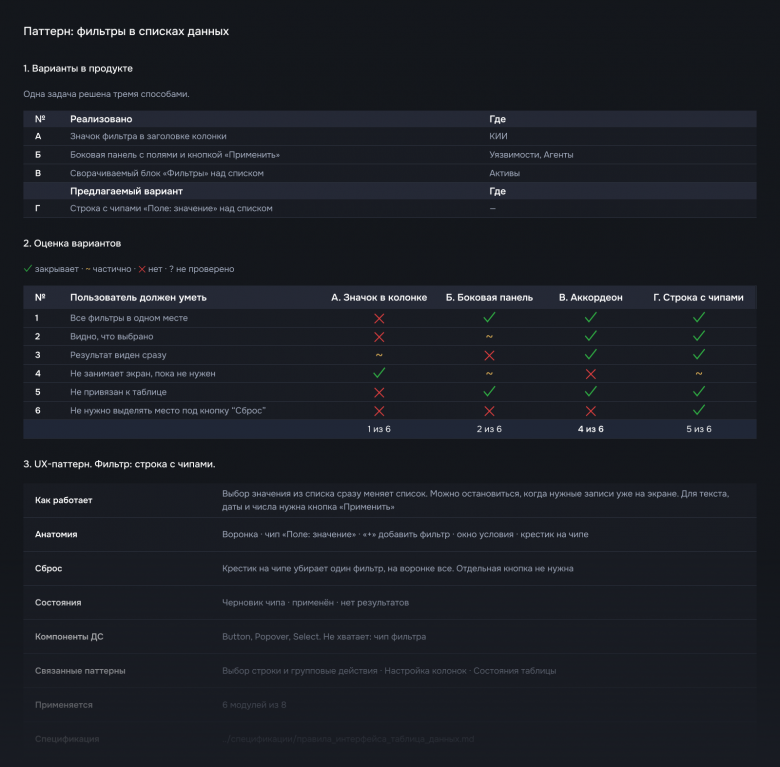Click the green check legend icon beside «закрывает»
The image size is (780, 767).
pos(28,269)
